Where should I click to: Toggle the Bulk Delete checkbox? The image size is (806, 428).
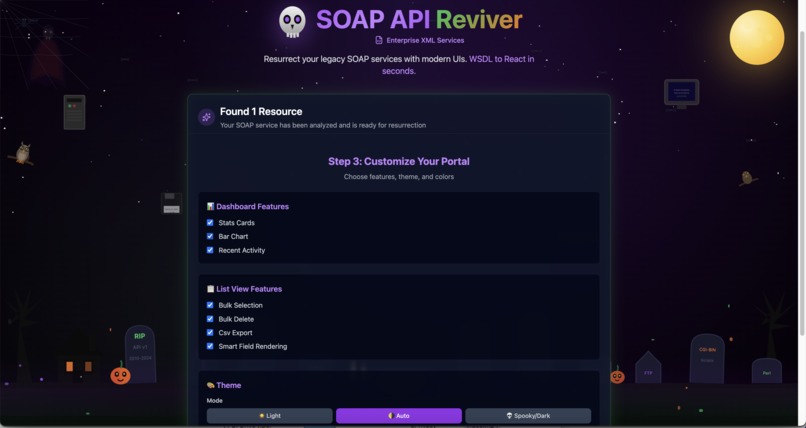pyautogui.click(x=210, y=319)
